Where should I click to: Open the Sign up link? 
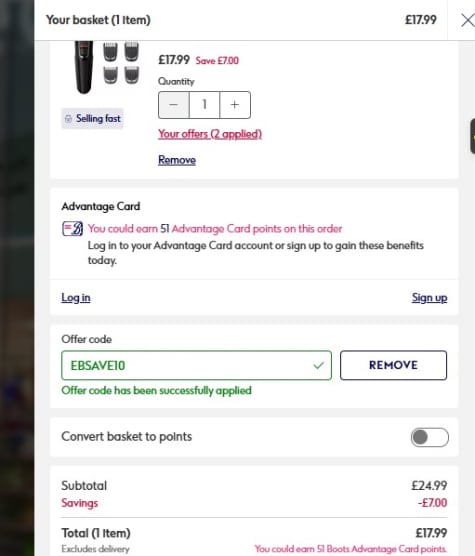coord(429,298)
